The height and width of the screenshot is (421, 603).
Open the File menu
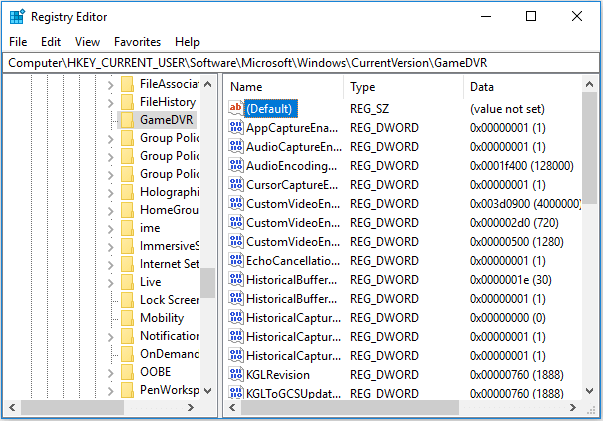18,42
